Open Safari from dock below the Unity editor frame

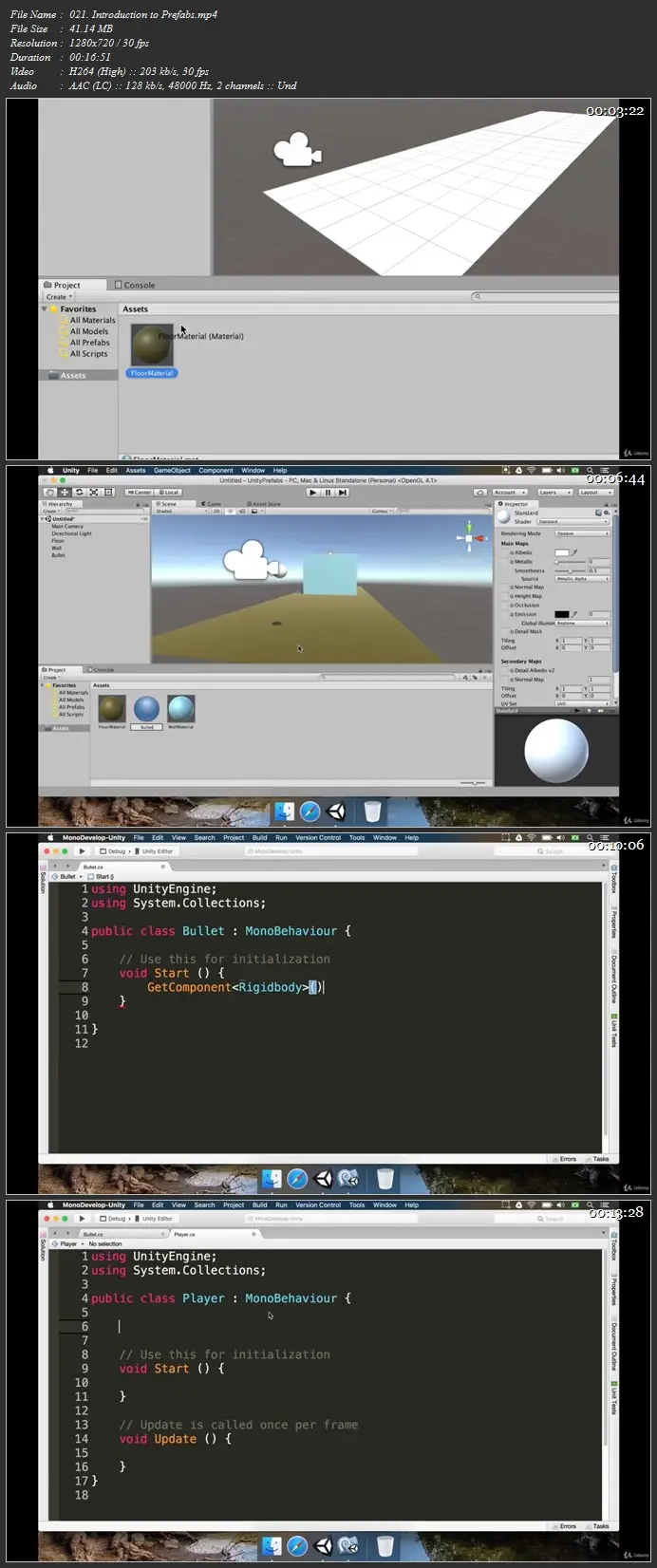pyautogui.click(x=310, y=812)
